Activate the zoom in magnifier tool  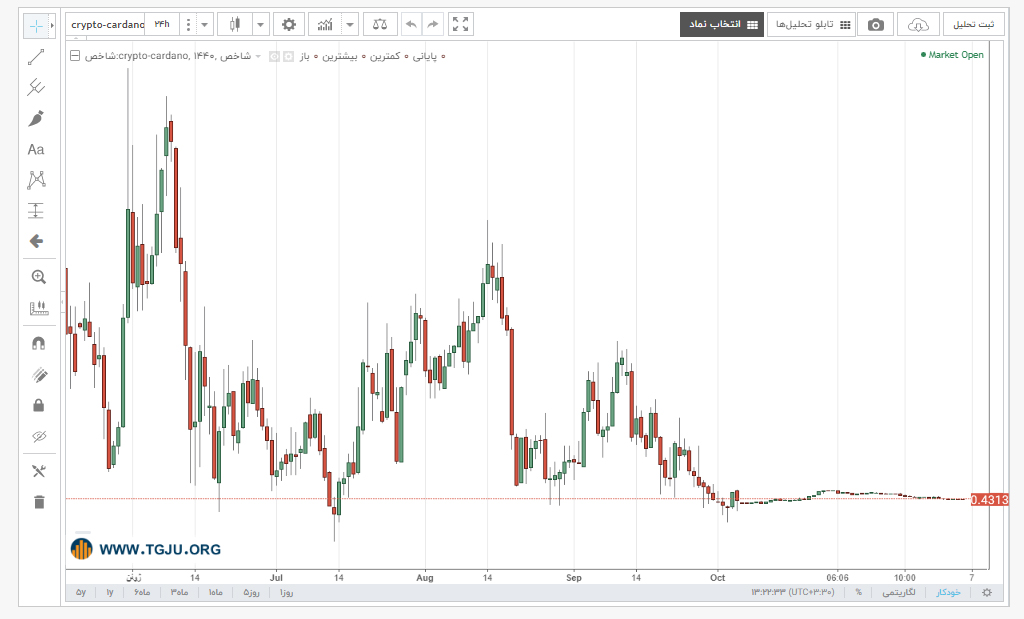click(39, 277)
